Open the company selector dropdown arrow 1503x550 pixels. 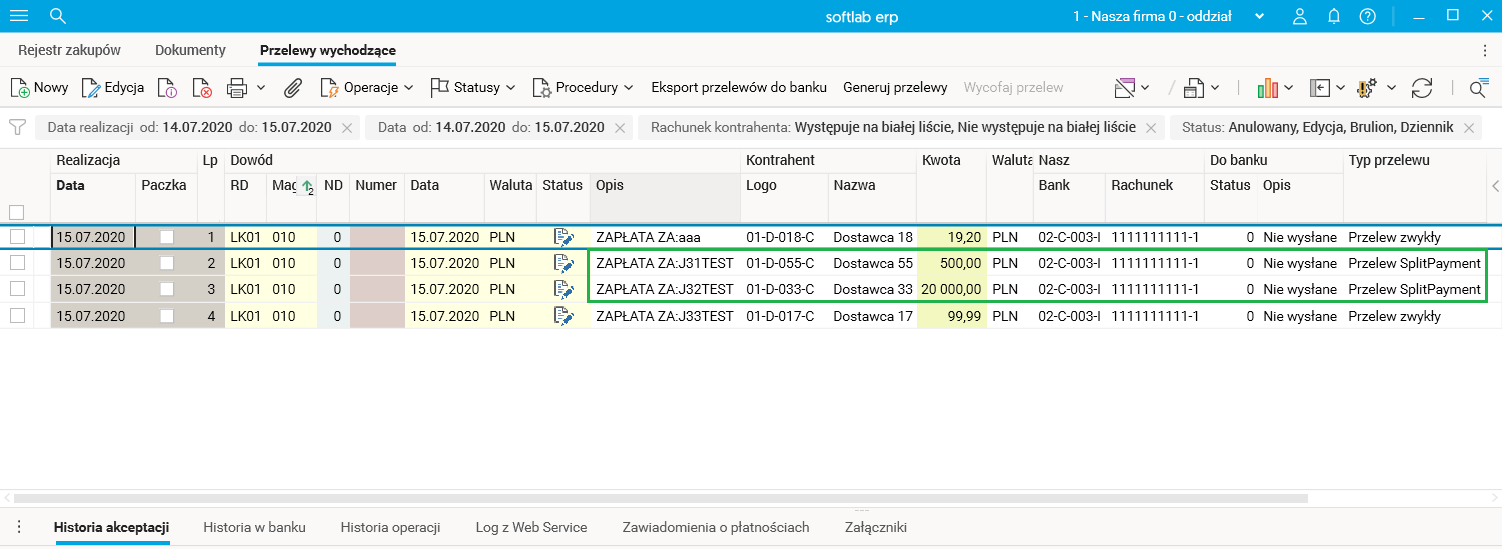pyautogui.click(x=1259, y=16)
